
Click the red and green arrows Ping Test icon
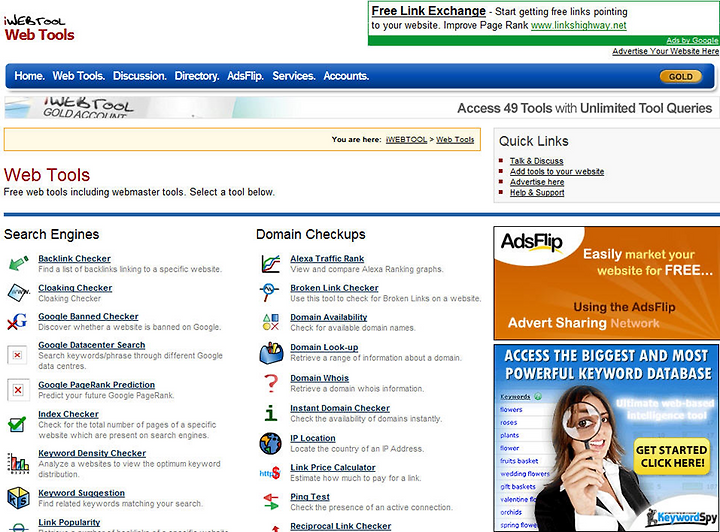click(271, 502)
